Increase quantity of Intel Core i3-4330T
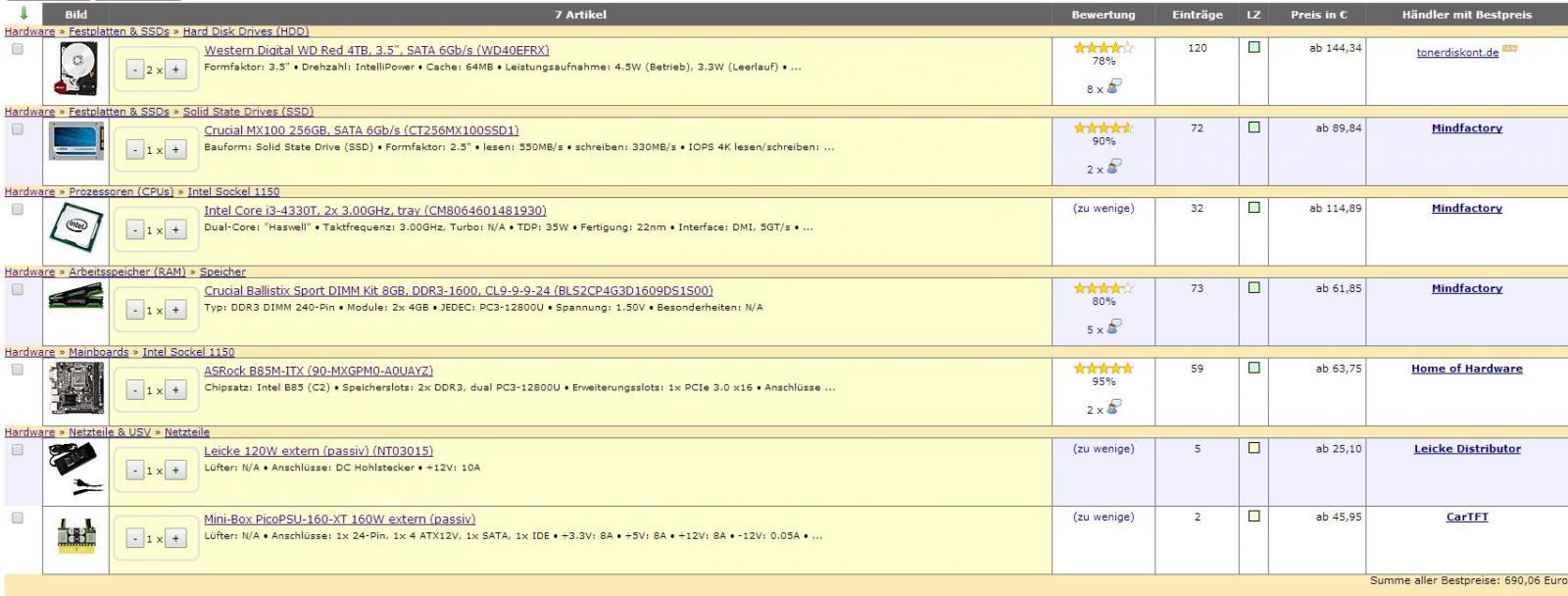 tap(175, 230)
